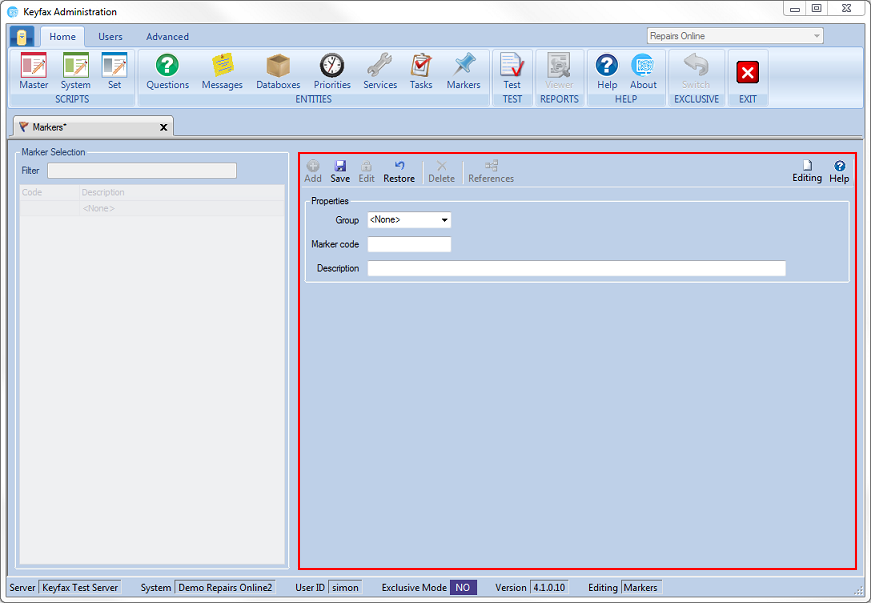
Task: Switch to the Users ribbon tab
Action: pos(110,37)
